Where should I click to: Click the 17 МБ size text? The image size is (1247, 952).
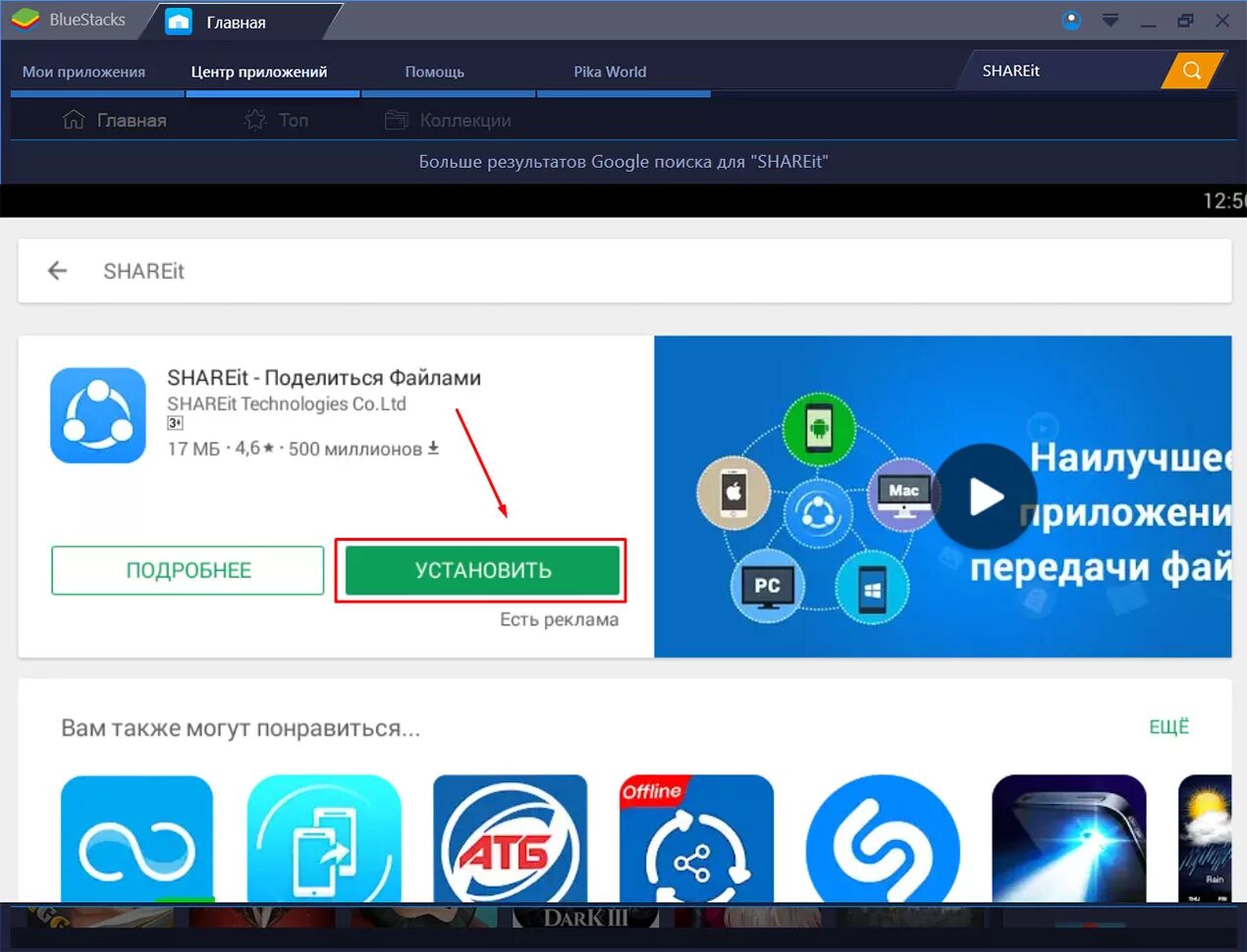click(x=193, y=449)
